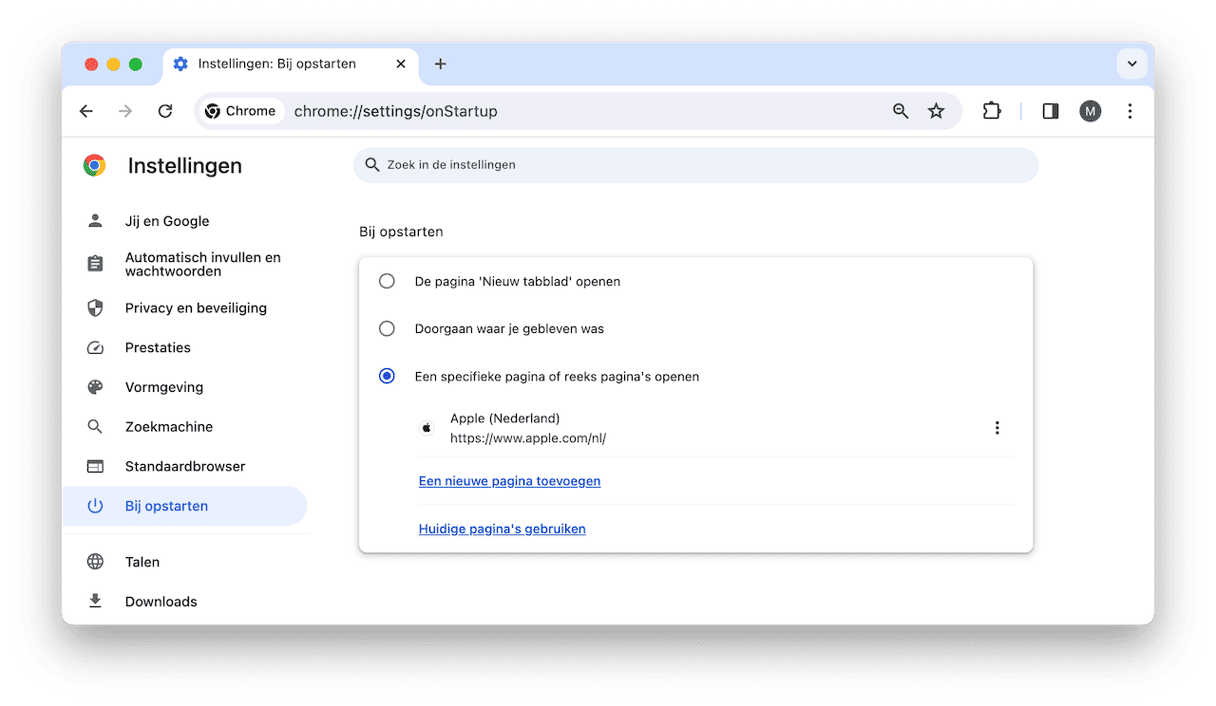This screenshot has height=706, width=1216.
Task: Open the Chrome three-dot menu
Action: point(1130,111)
